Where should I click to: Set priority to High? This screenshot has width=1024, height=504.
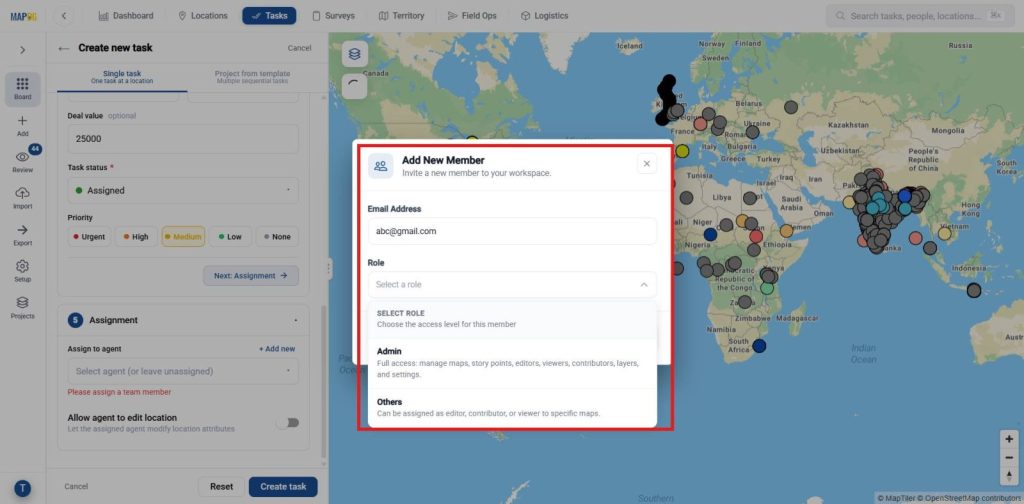pyautogui.click(x=136, y=236)
